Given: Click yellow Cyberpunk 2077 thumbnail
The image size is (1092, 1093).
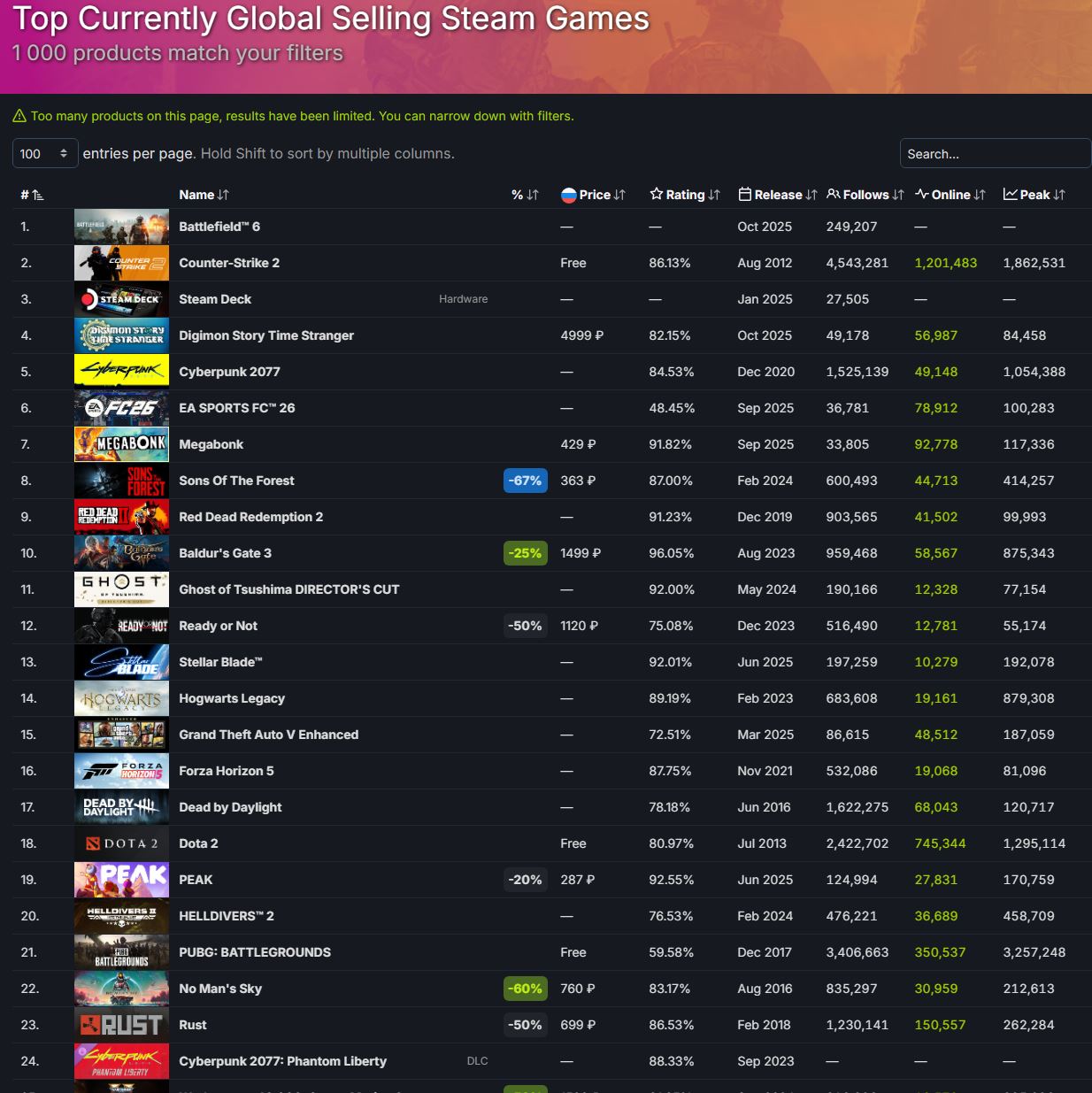Looking at the screenshot, I should tap(121, 372).
